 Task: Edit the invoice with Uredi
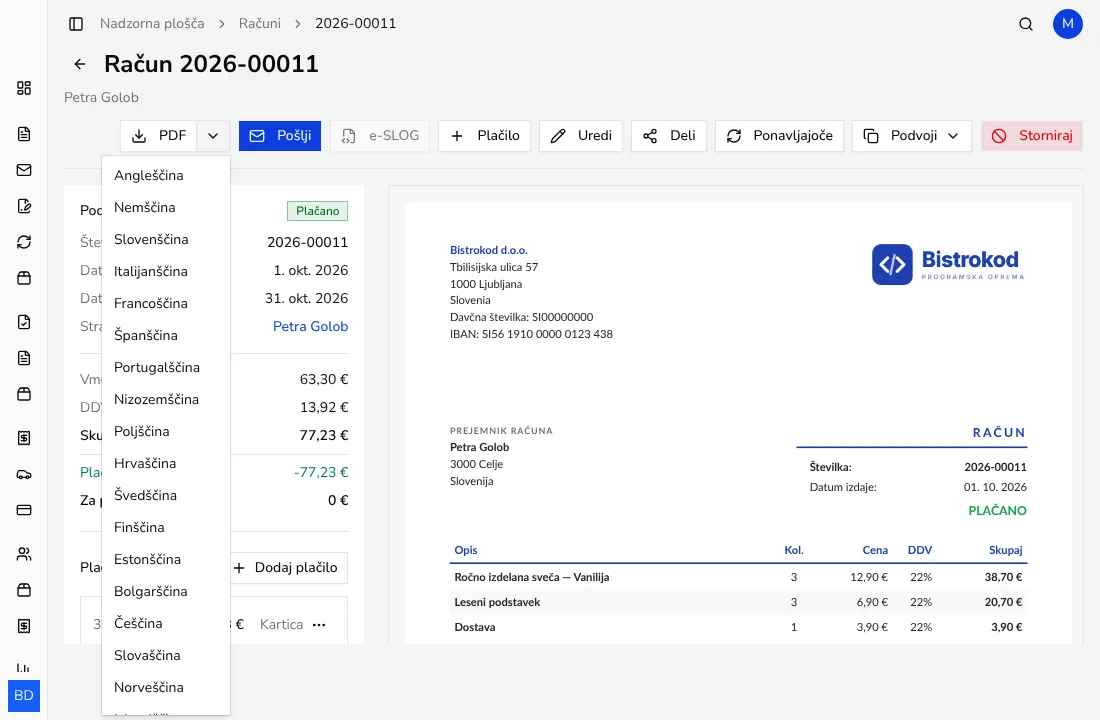click(581, 136)
